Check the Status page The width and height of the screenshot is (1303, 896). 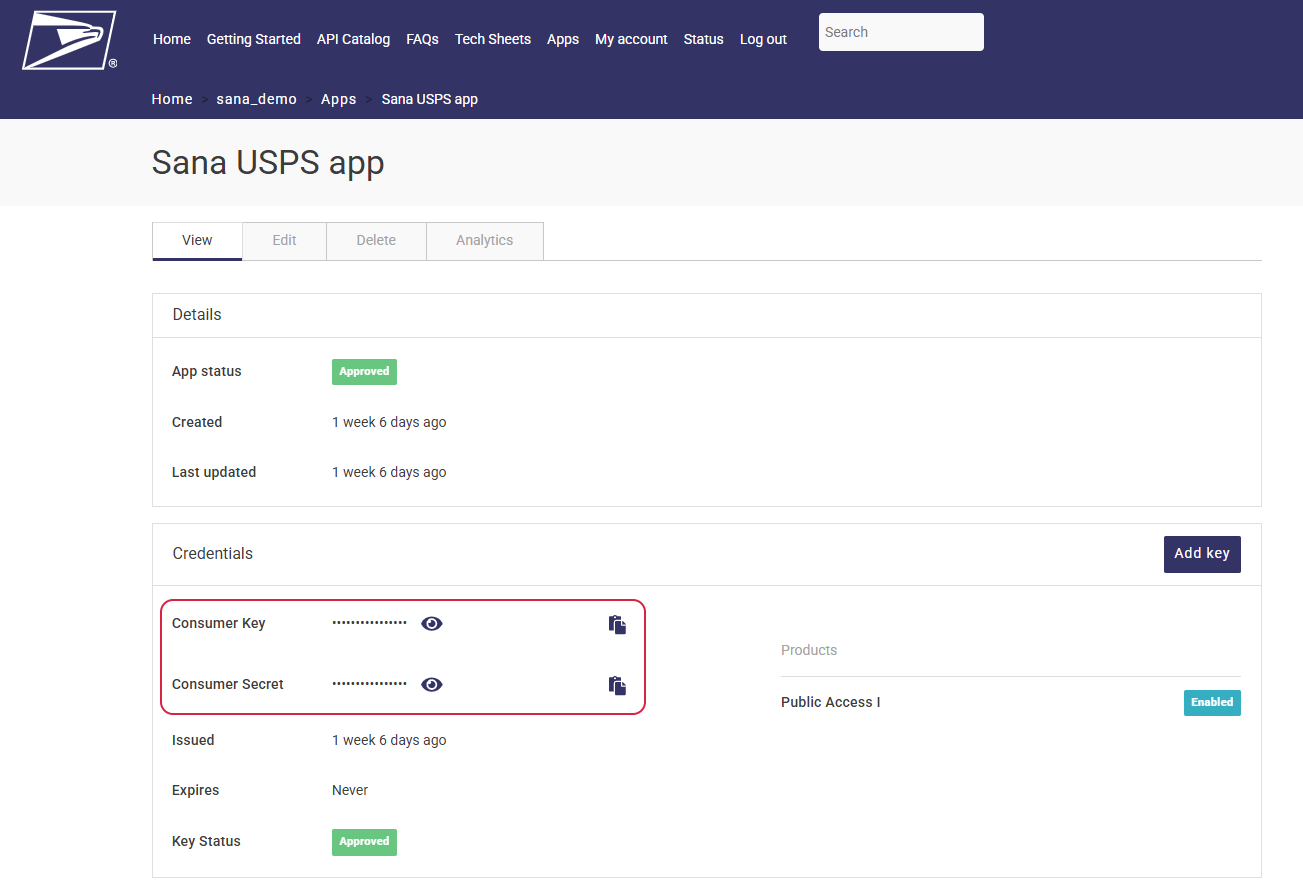704,39
